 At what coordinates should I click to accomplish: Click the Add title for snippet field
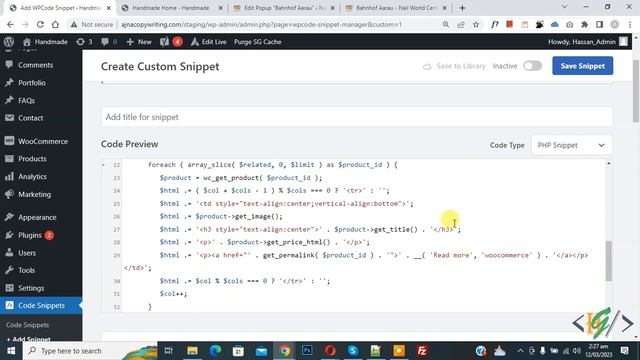pyautogui.click(x=357, y=117)
